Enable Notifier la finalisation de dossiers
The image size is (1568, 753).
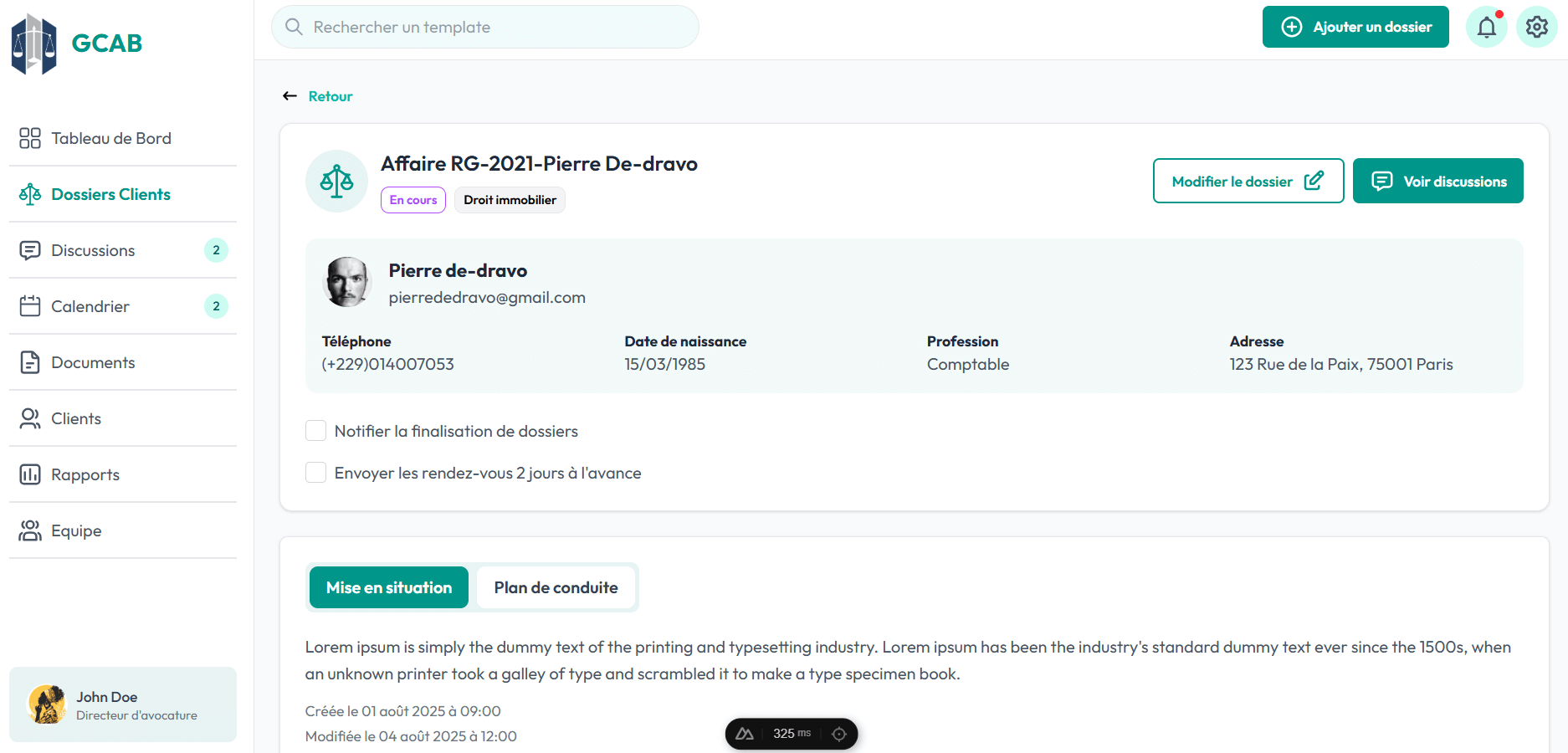coord(315,430)
